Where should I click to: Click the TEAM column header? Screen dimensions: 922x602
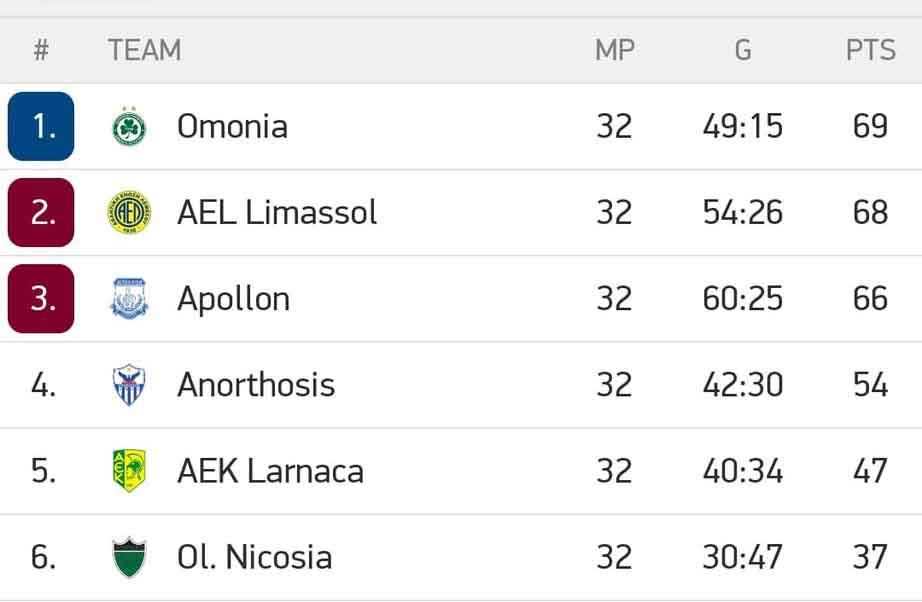[145, 50]
